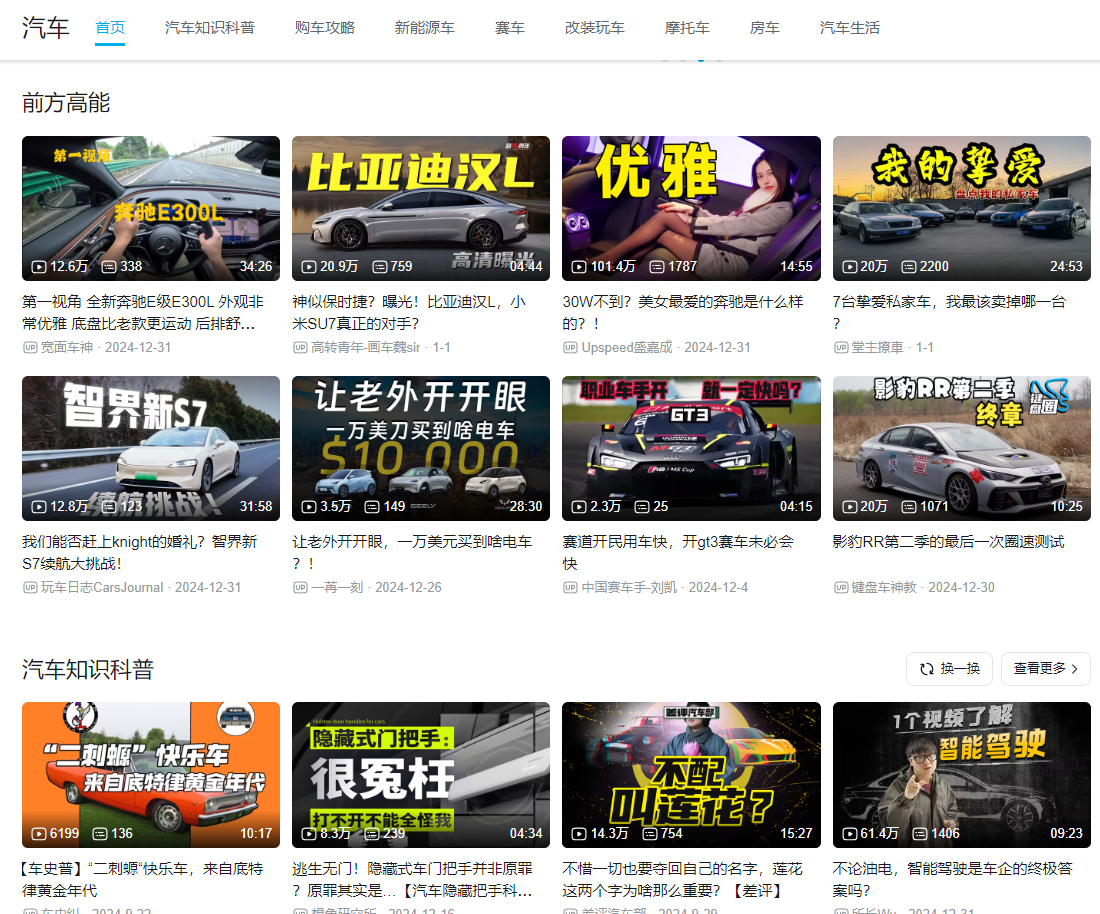Click the 汽车知识科普 section heading
Image resolution: width=1100 pixels, height=914 pixels.
coord(88,669)
